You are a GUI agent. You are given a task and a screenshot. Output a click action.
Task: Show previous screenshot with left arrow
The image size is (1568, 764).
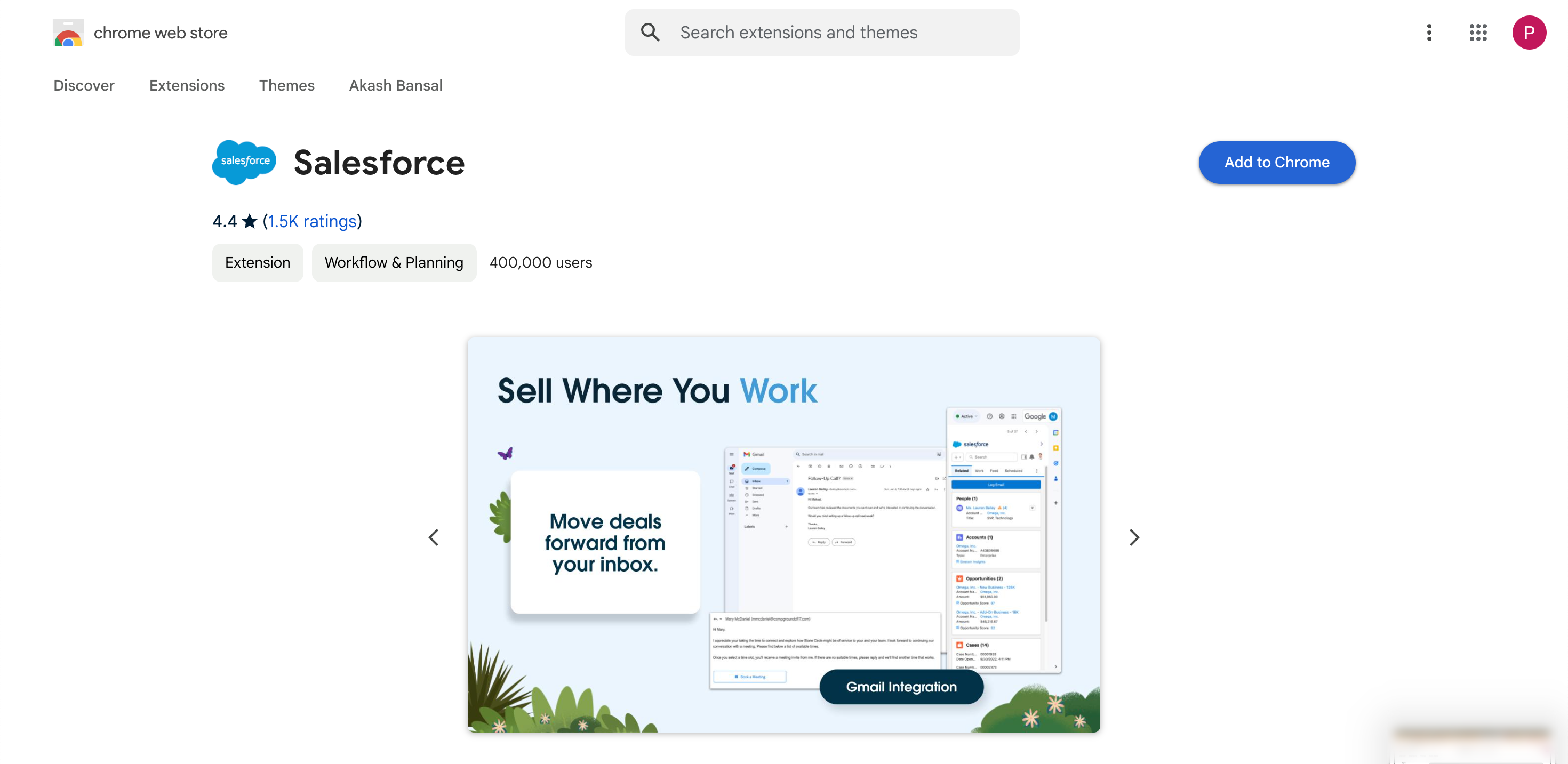click(434, 537)
